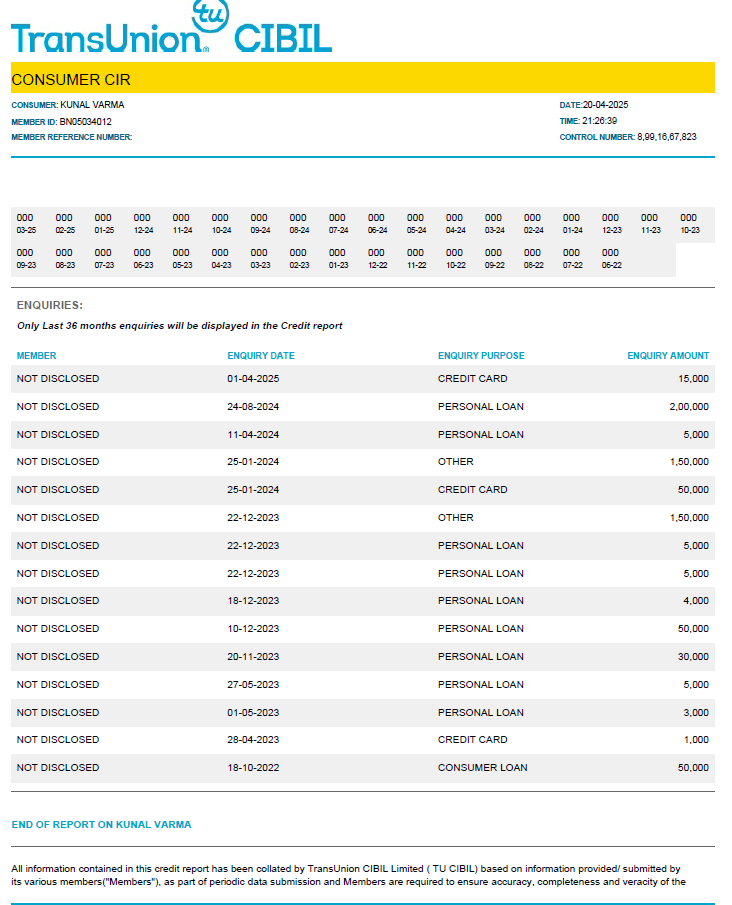Image resolution: width=732 pixels, height=905 pixels.
Task: Click the 06-24 payment history cell
Action: pos(377,224)
